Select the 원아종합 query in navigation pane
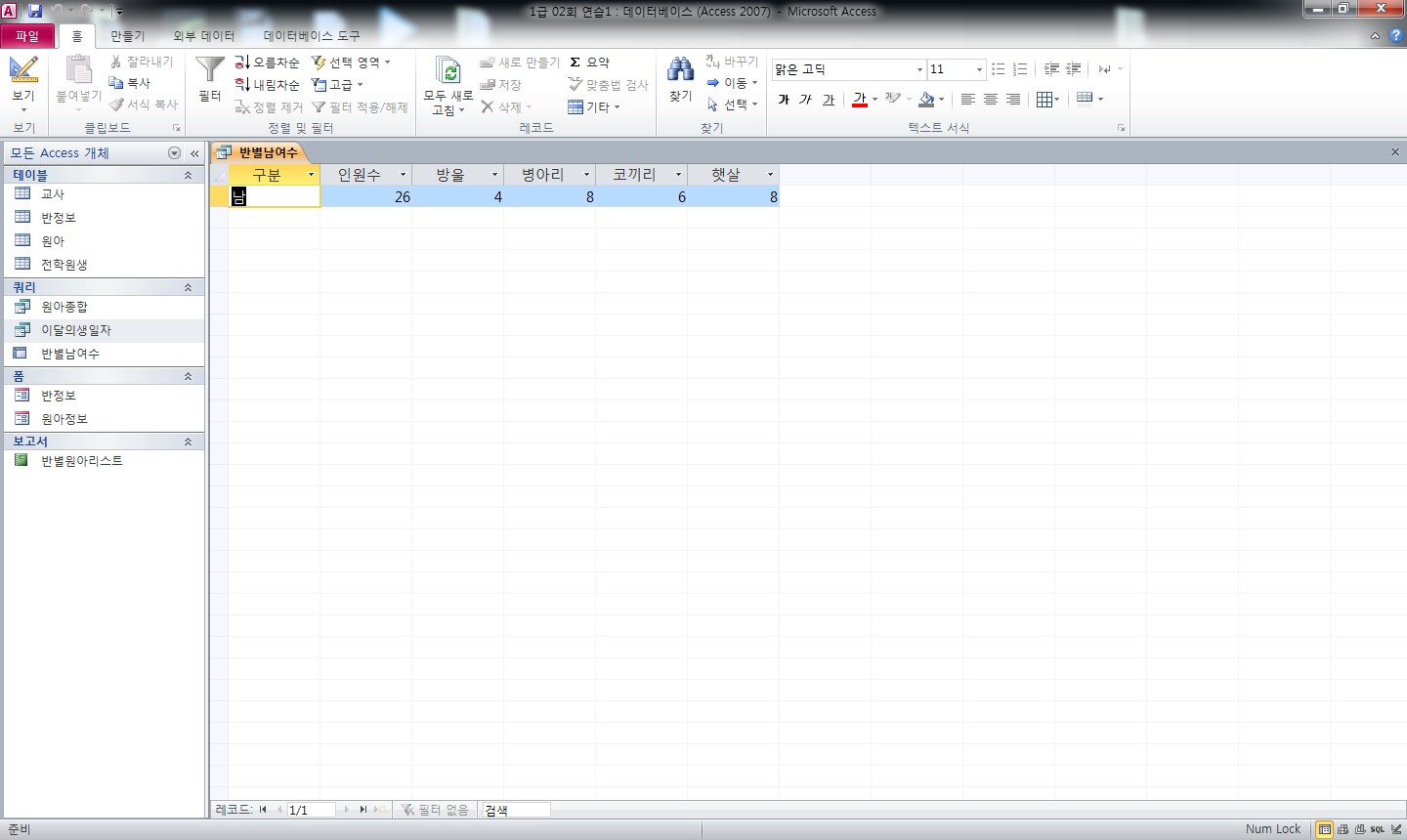The image size is (1407, 840). click(64, 307)
